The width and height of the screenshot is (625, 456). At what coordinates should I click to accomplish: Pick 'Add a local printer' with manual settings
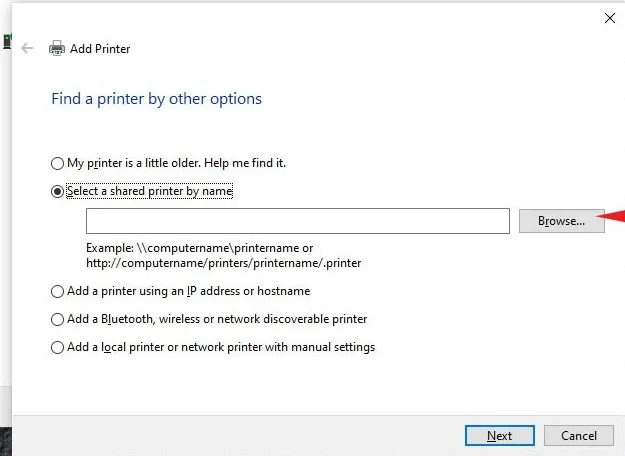(x=57, y=347)
